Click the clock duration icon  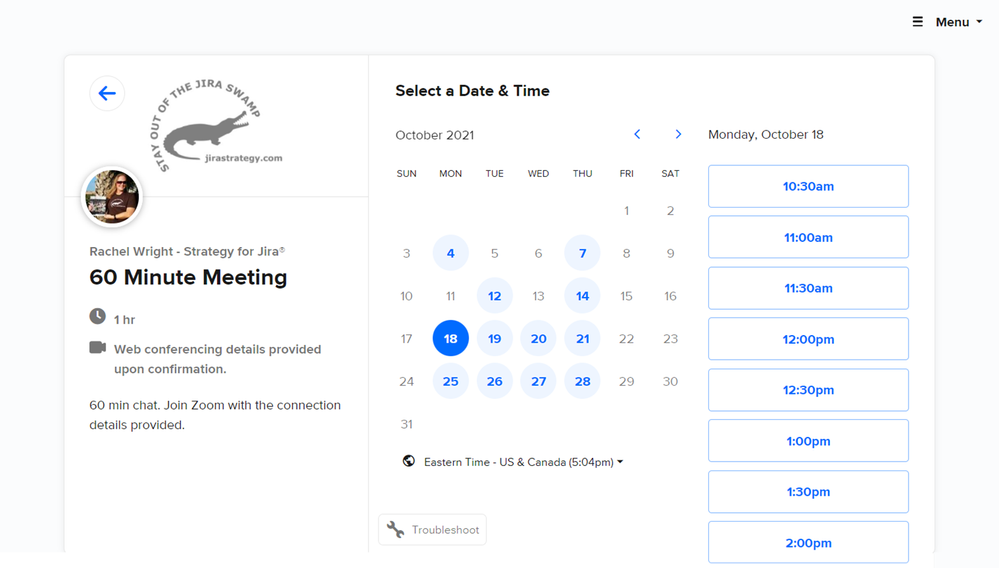(x=97, y=316)
